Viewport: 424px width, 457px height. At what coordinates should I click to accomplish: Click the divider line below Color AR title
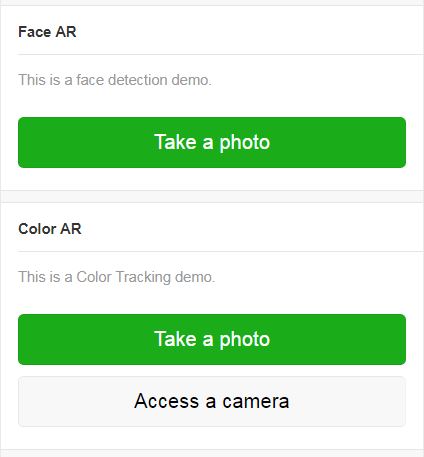(x=221, y=251)
